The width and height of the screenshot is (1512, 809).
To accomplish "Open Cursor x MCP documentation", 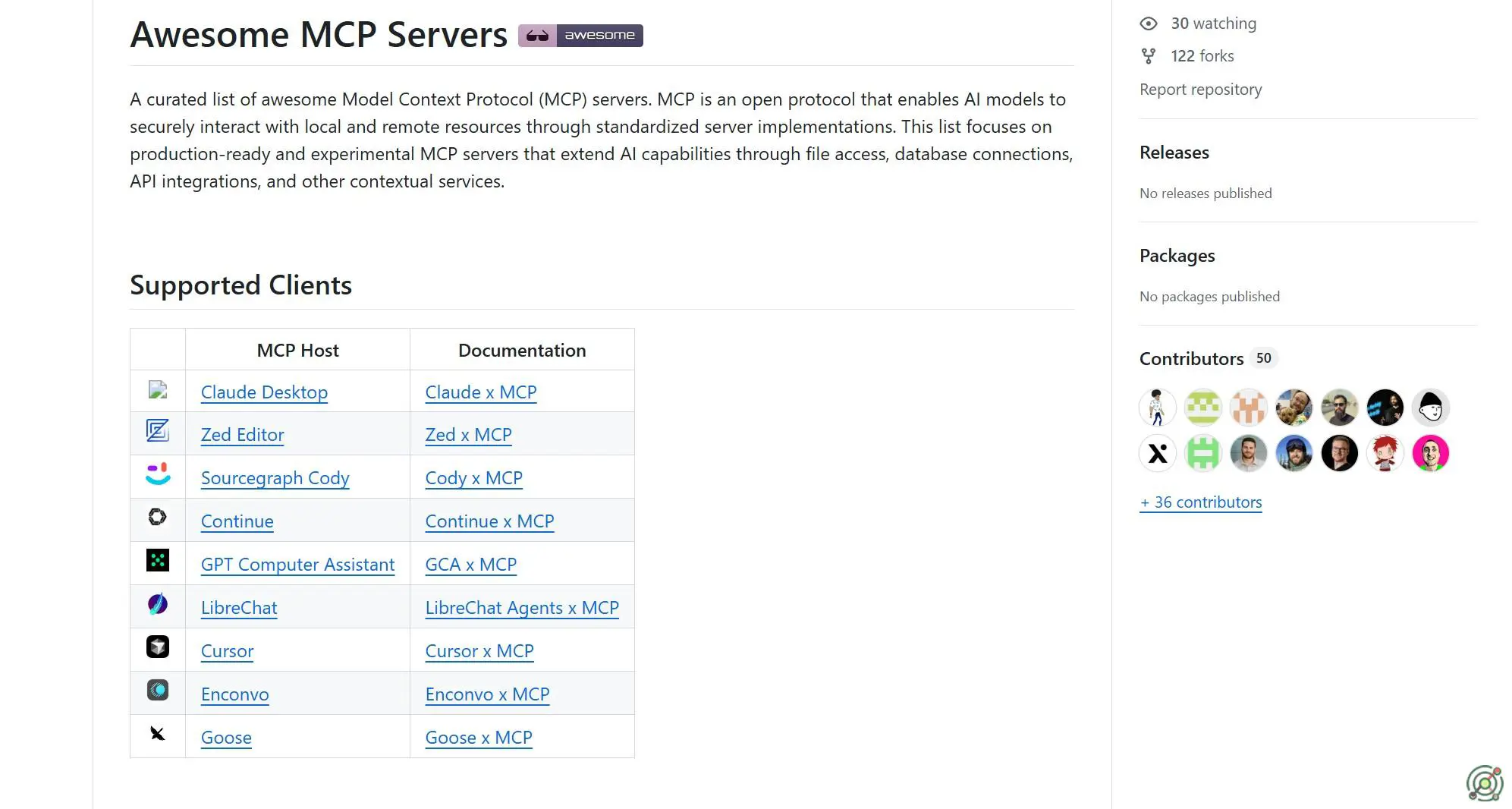I will (x=479, y=651).
